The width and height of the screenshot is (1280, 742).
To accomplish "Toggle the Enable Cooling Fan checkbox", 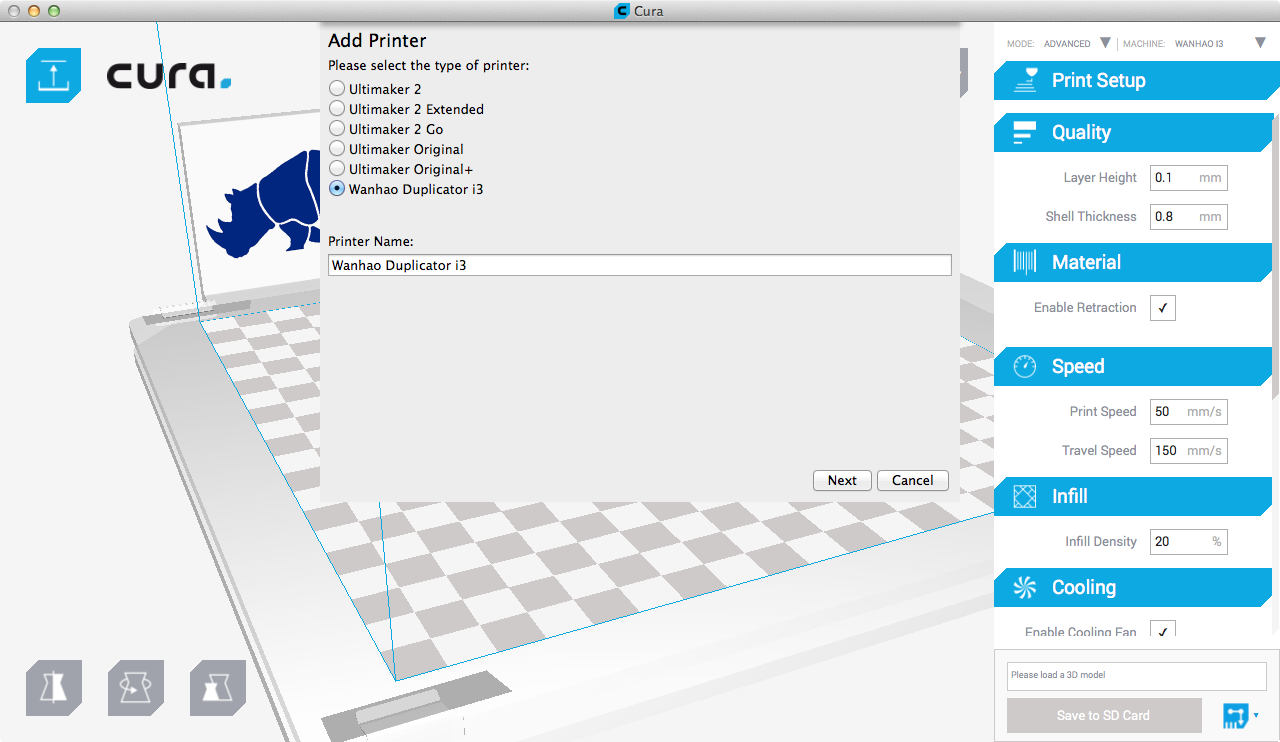I will [x=1163, y=629].
